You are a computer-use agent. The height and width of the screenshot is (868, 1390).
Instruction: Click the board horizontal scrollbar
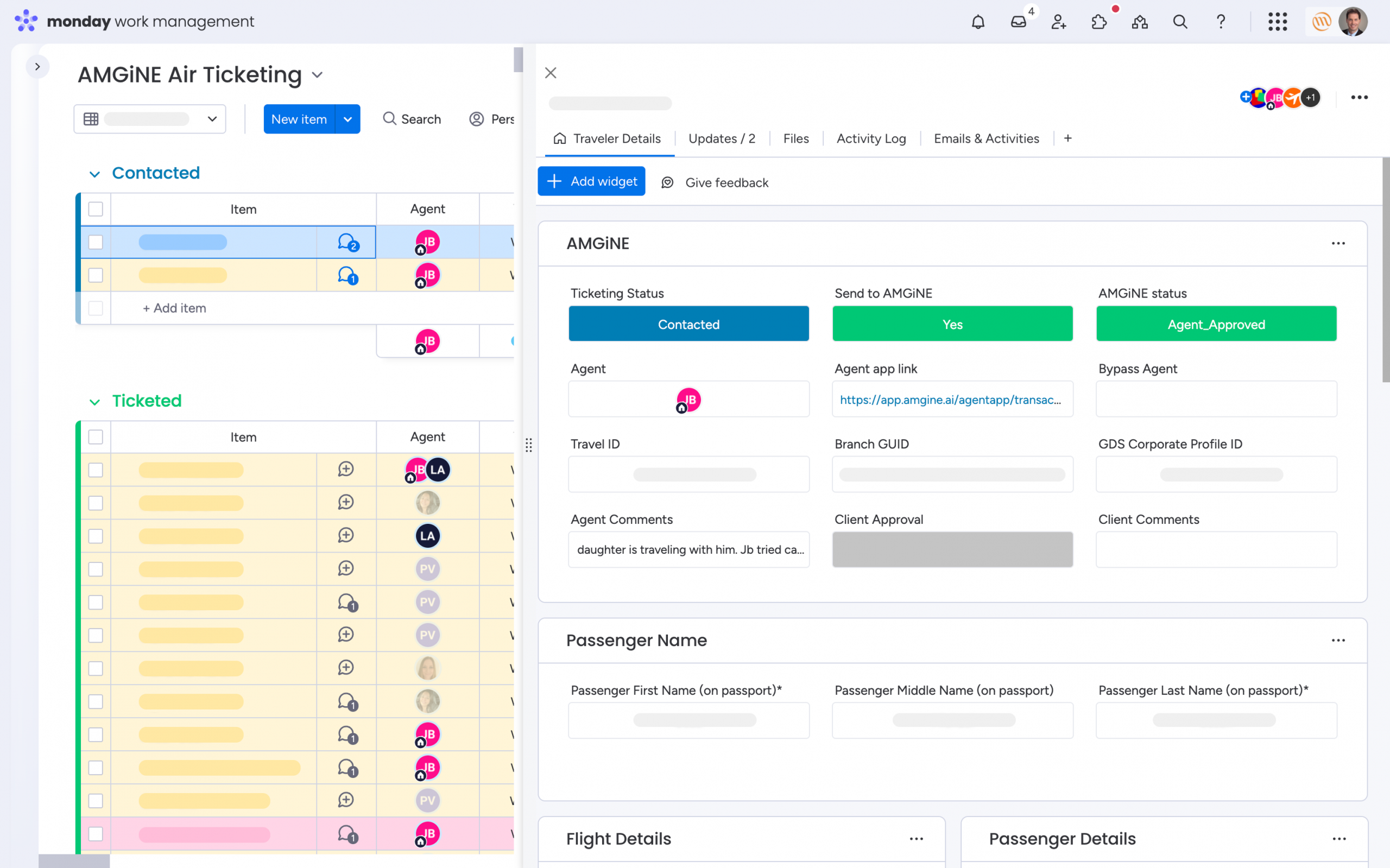click(74, 861)
